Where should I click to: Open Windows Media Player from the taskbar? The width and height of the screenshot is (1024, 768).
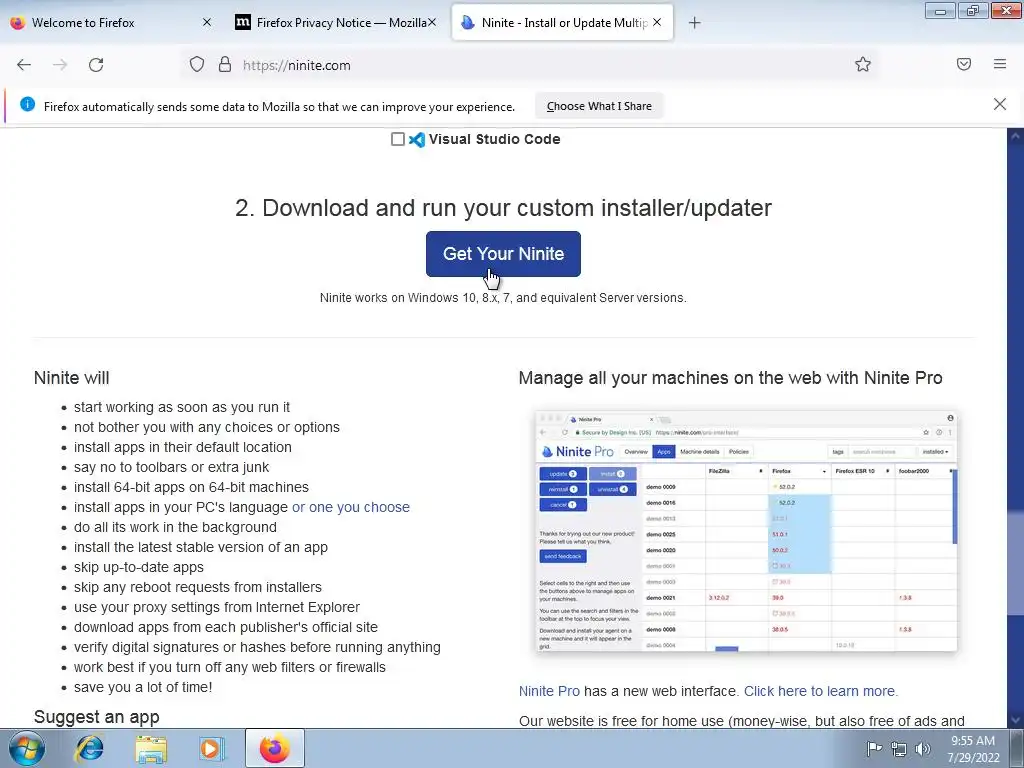[211, 749]
